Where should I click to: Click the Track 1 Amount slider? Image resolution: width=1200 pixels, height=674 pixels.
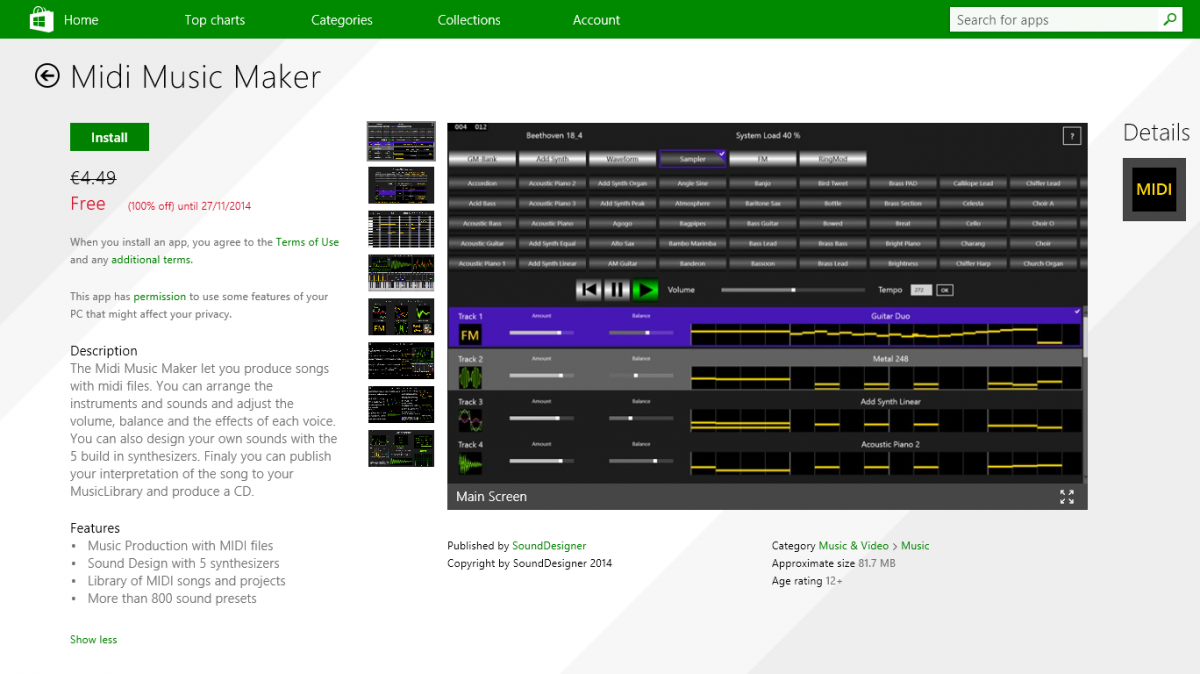pos(542,332)
